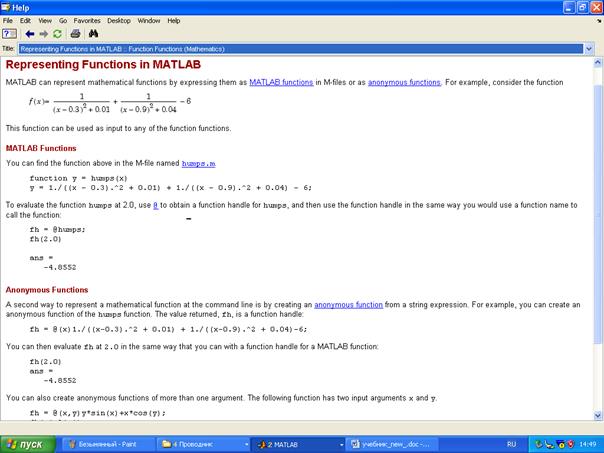Expand the Title dropdown arrow
604x453 pixels.
point(589,49)
